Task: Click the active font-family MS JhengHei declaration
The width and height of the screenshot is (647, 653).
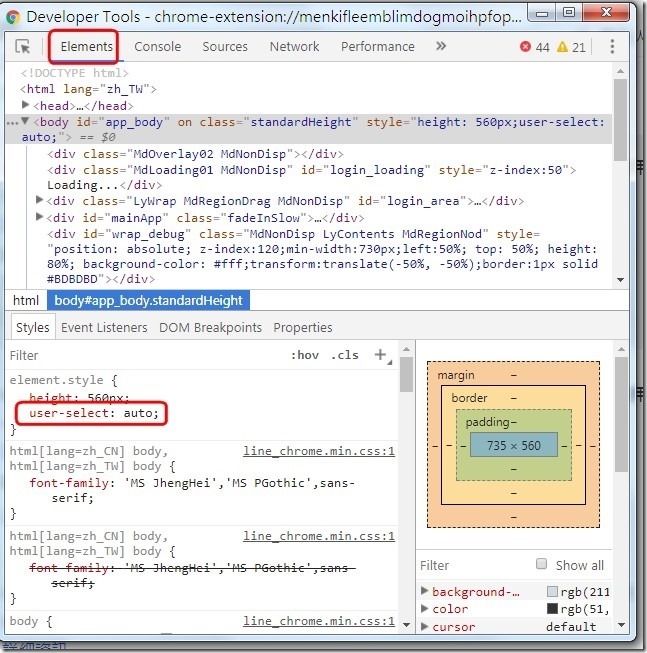Action: tap(192, 490)
